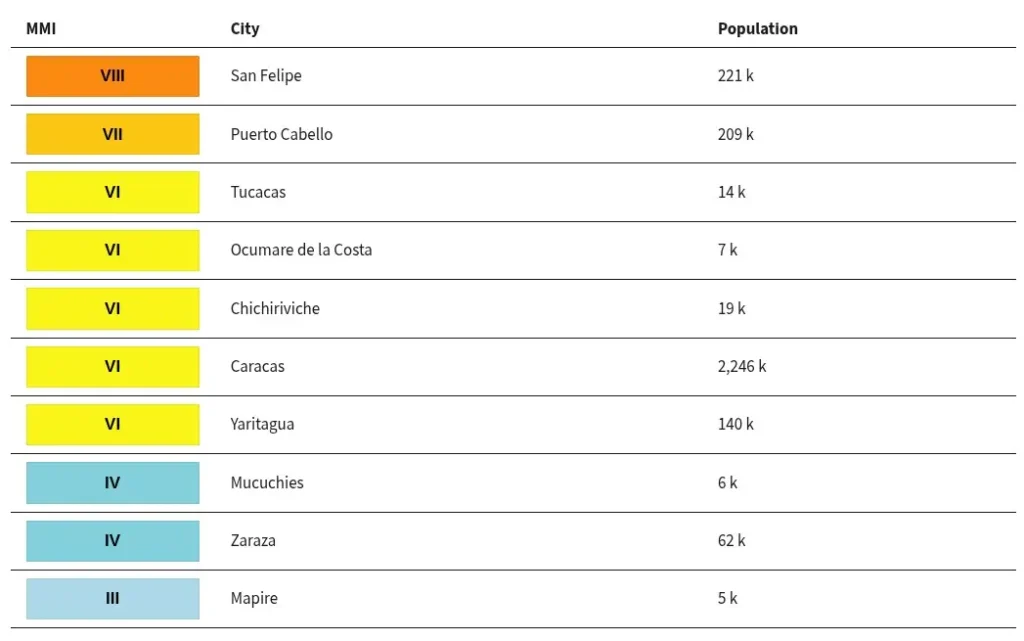Select Ocumare de la Costa
The image size is (1024, 641).
tap(301, 250)
